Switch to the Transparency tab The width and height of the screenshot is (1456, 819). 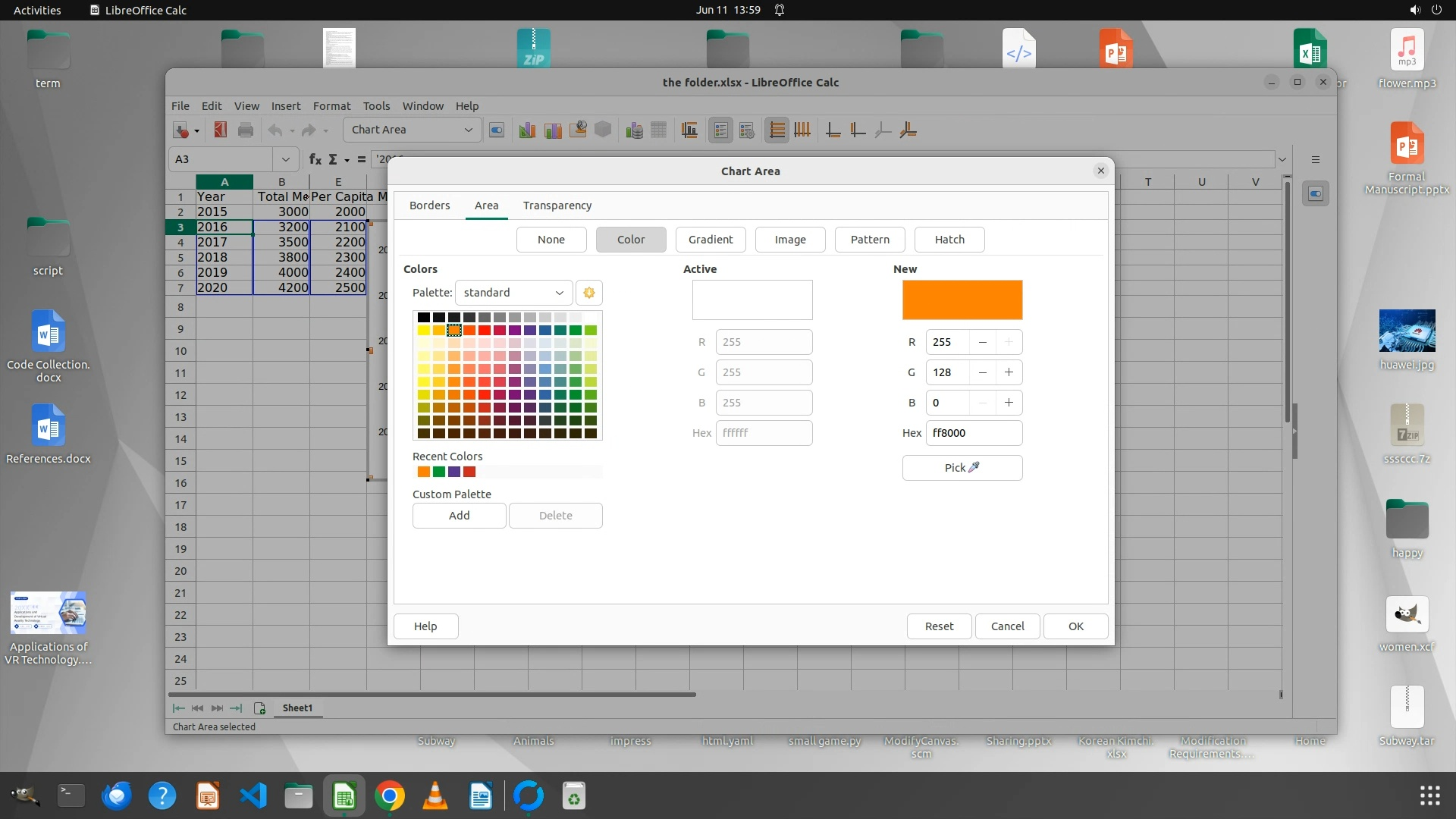[x=557, y=206]
